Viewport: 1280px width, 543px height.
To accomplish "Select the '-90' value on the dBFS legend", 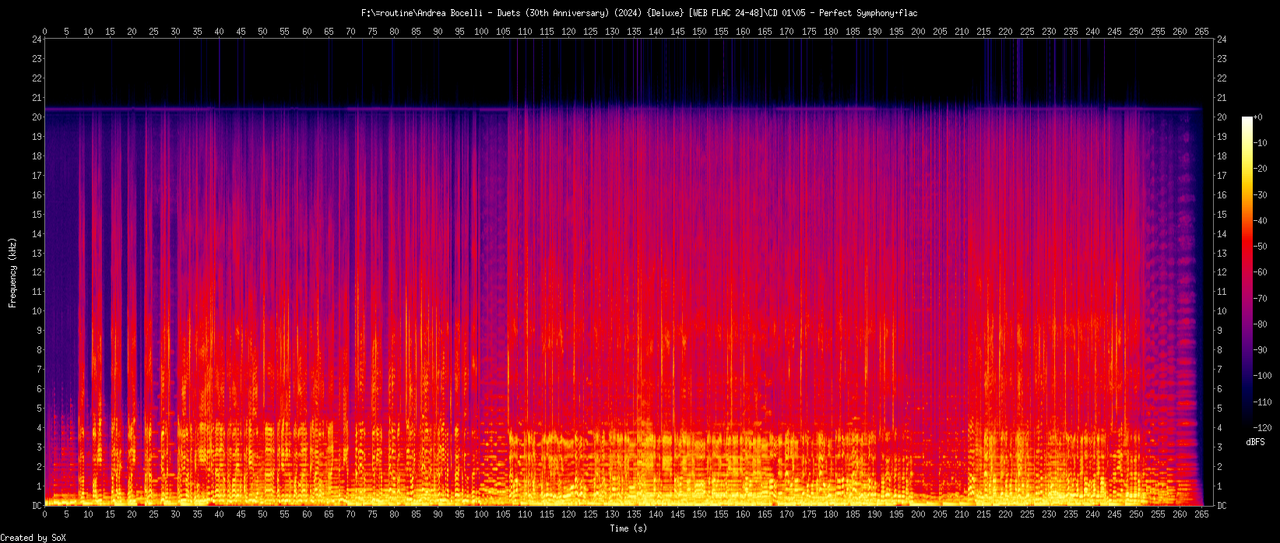I will 1262,350.
